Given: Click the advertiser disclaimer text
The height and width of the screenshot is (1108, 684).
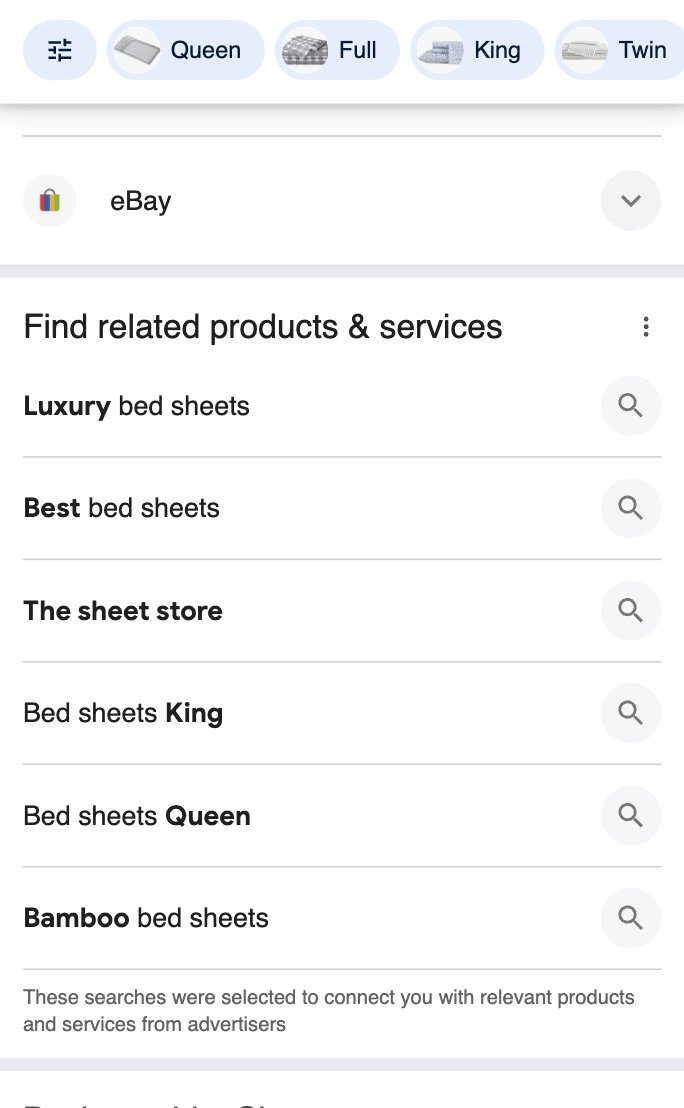Looking at the screenshot, I should coord(330,1010).
